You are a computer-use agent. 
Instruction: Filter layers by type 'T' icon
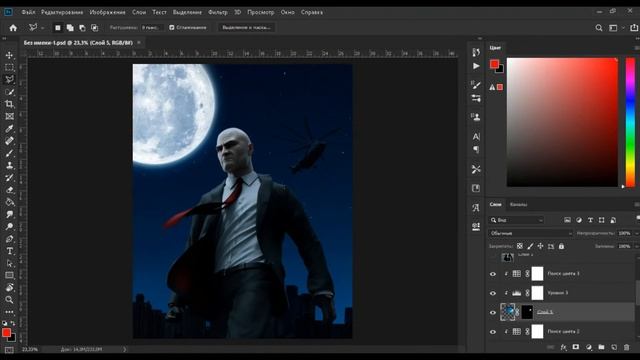coord(590,220)
